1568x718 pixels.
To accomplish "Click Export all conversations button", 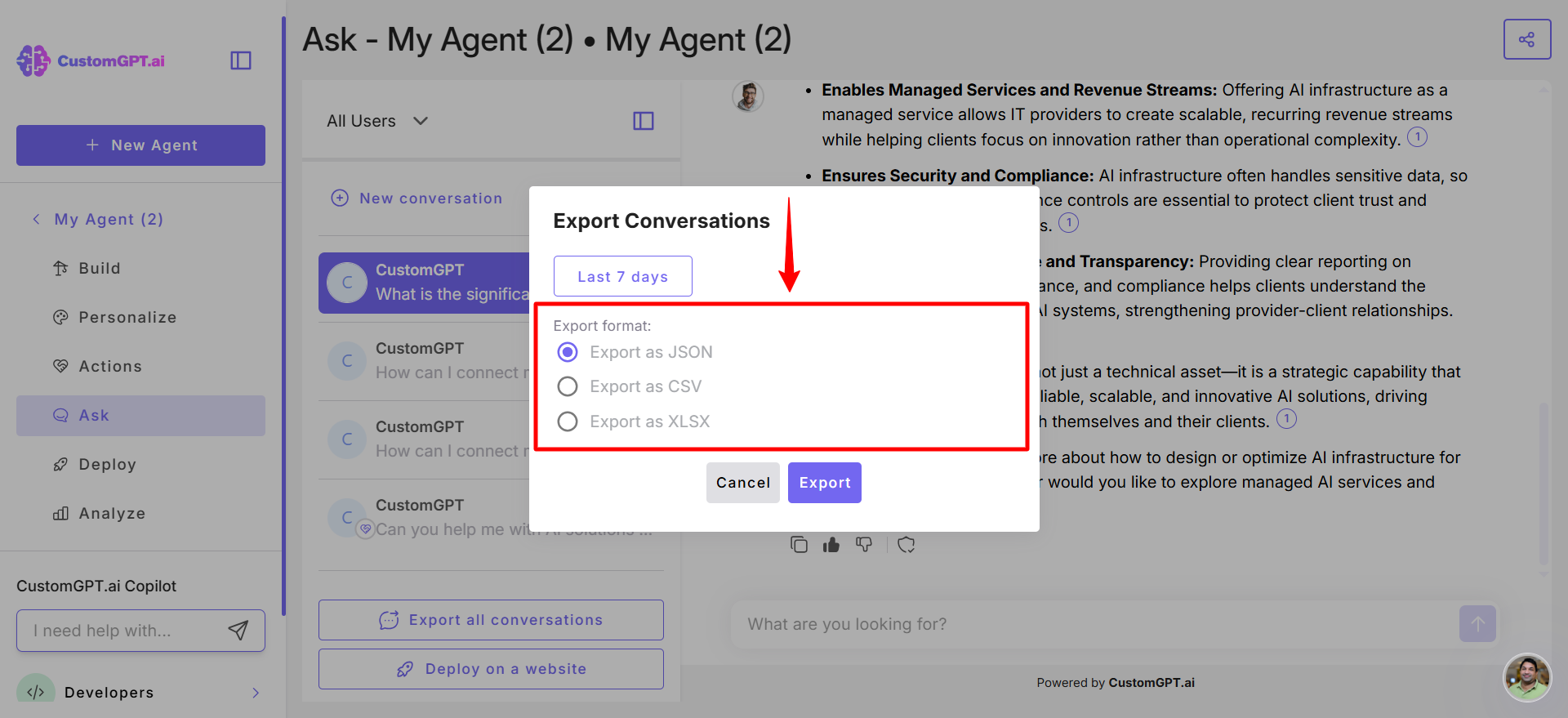I will 491,620.
